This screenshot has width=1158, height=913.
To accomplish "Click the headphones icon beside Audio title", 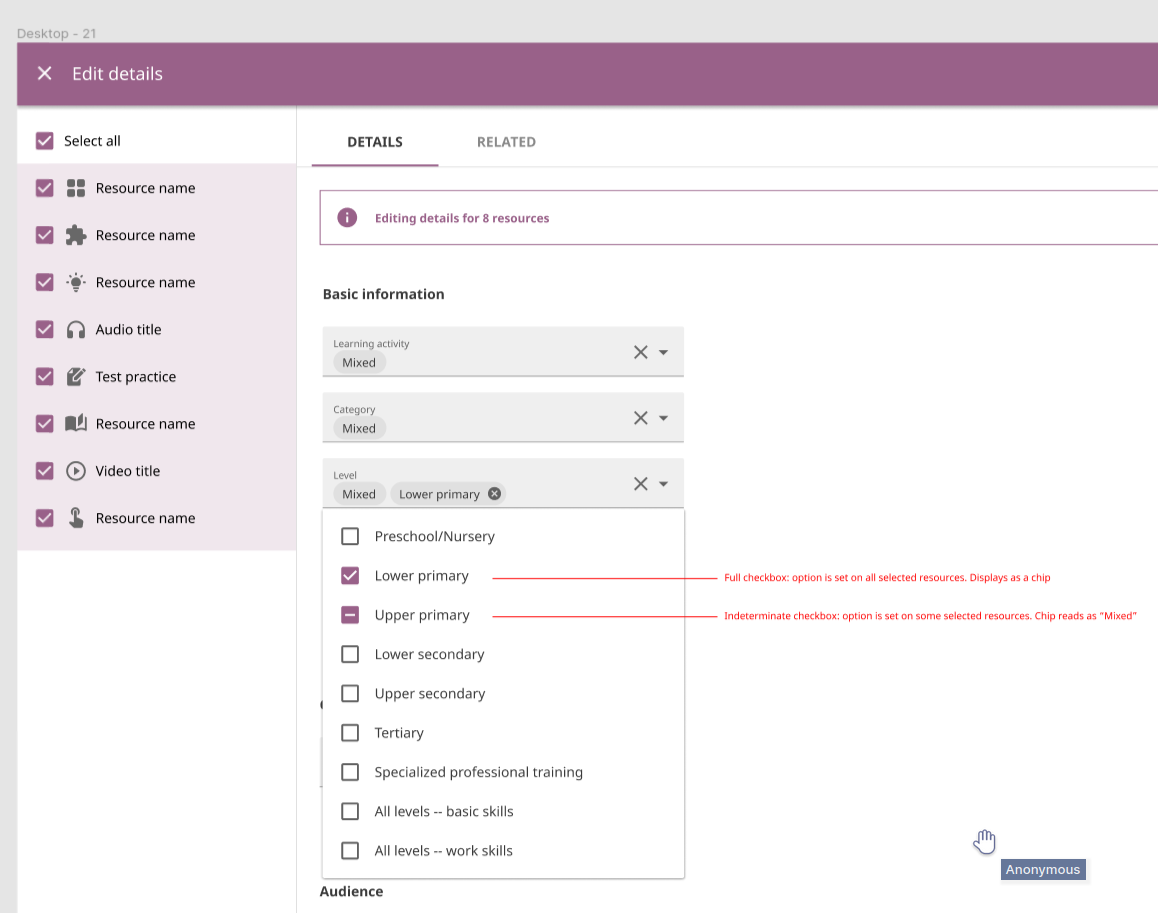I will pos(77,329).
